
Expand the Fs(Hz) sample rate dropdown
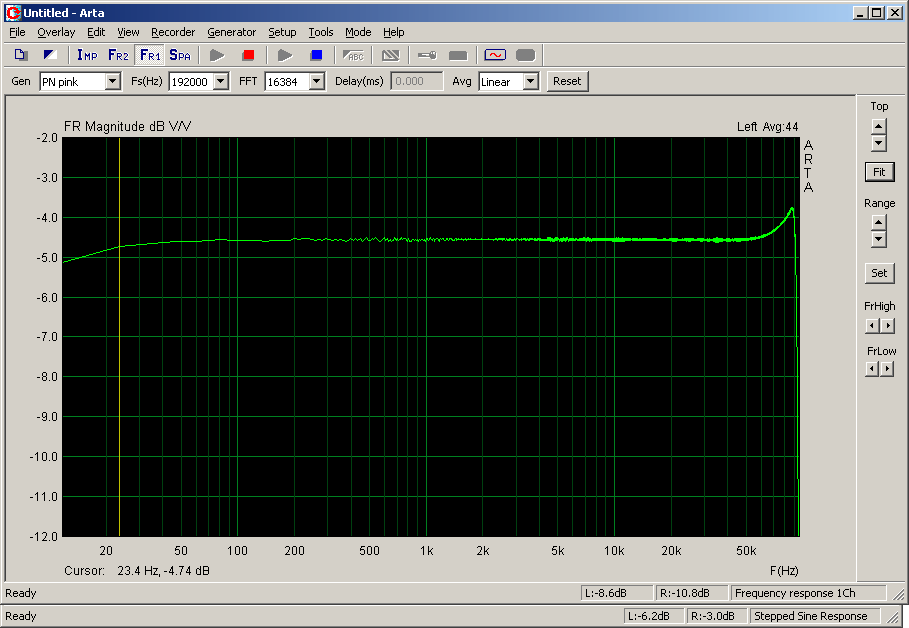[220, 82]
